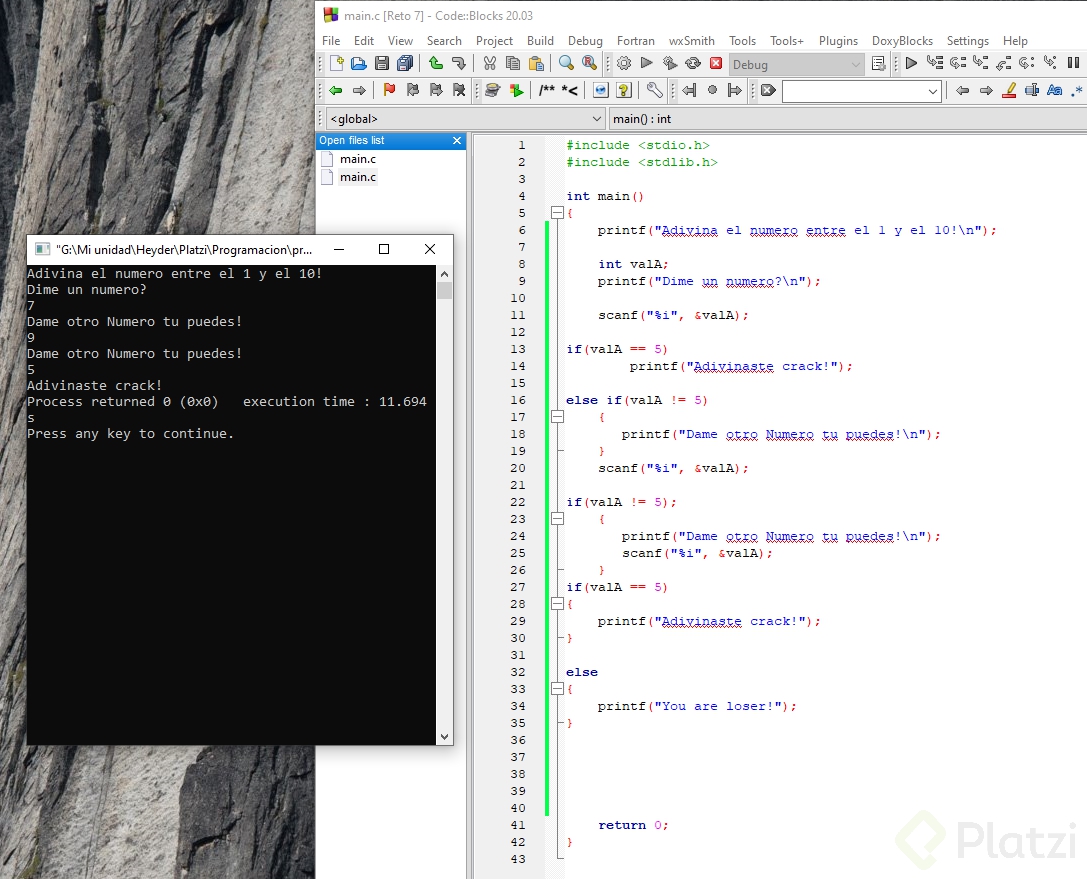1087x879 pixels.
Task: Click the Cut scissors icon
Action: [489, 64]
